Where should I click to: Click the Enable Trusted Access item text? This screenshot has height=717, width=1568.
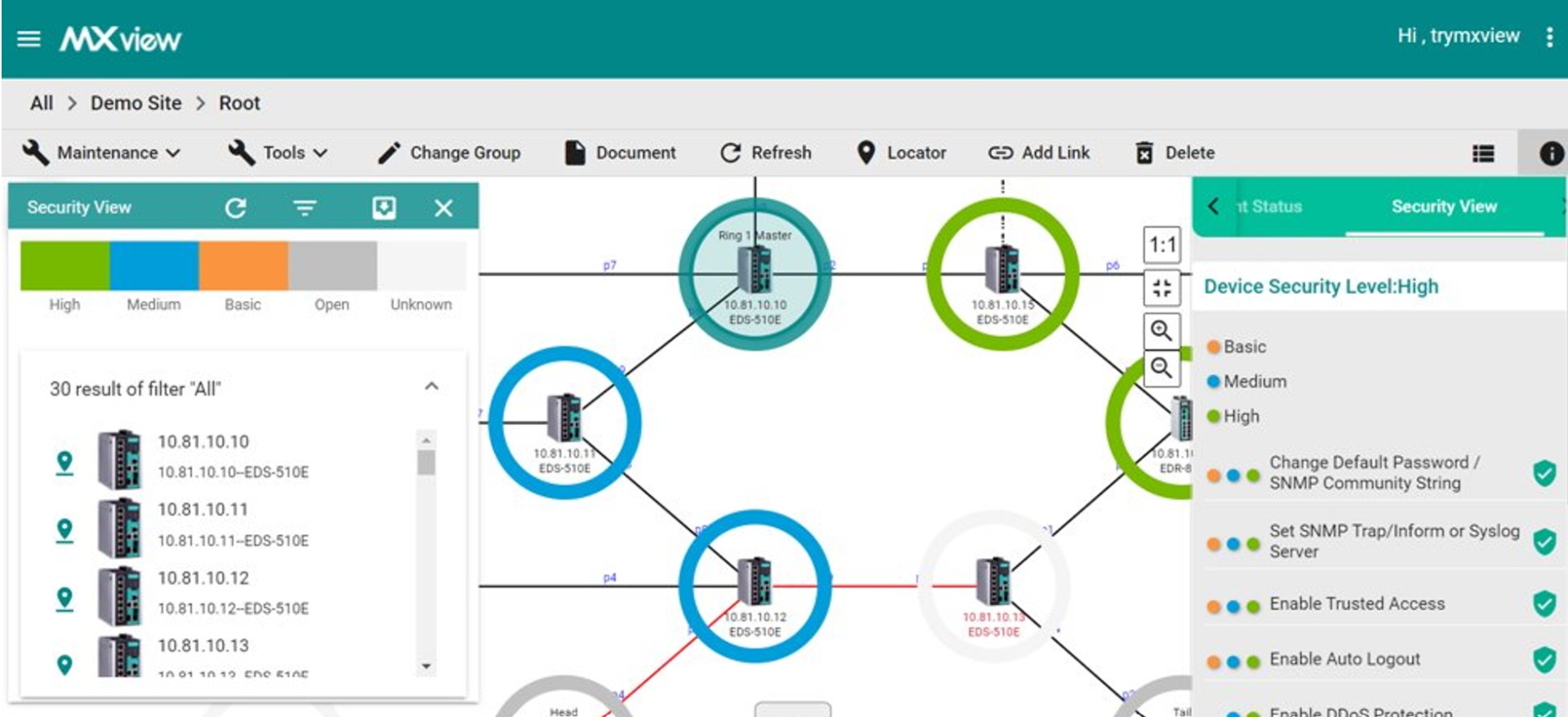click(1356, 603)
